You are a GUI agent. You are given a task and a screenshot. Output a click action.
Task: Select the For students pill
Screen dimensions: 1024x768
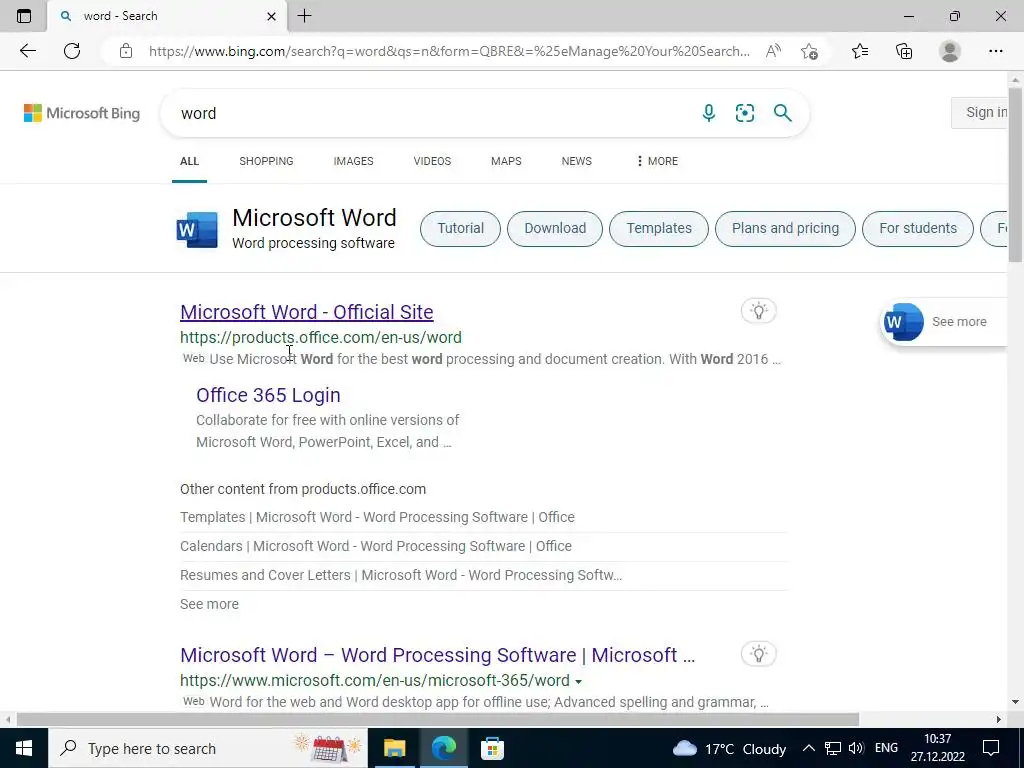click(918, 229)
